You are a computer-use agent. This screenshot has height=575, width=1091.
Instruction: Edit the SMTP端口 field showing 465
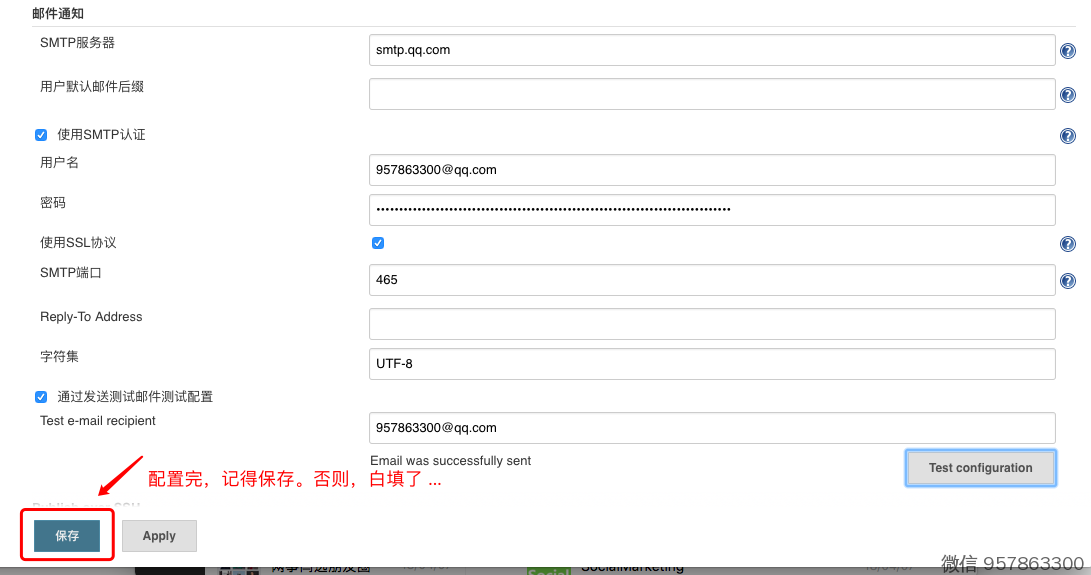pyautogui.click(x=711, y=280)
